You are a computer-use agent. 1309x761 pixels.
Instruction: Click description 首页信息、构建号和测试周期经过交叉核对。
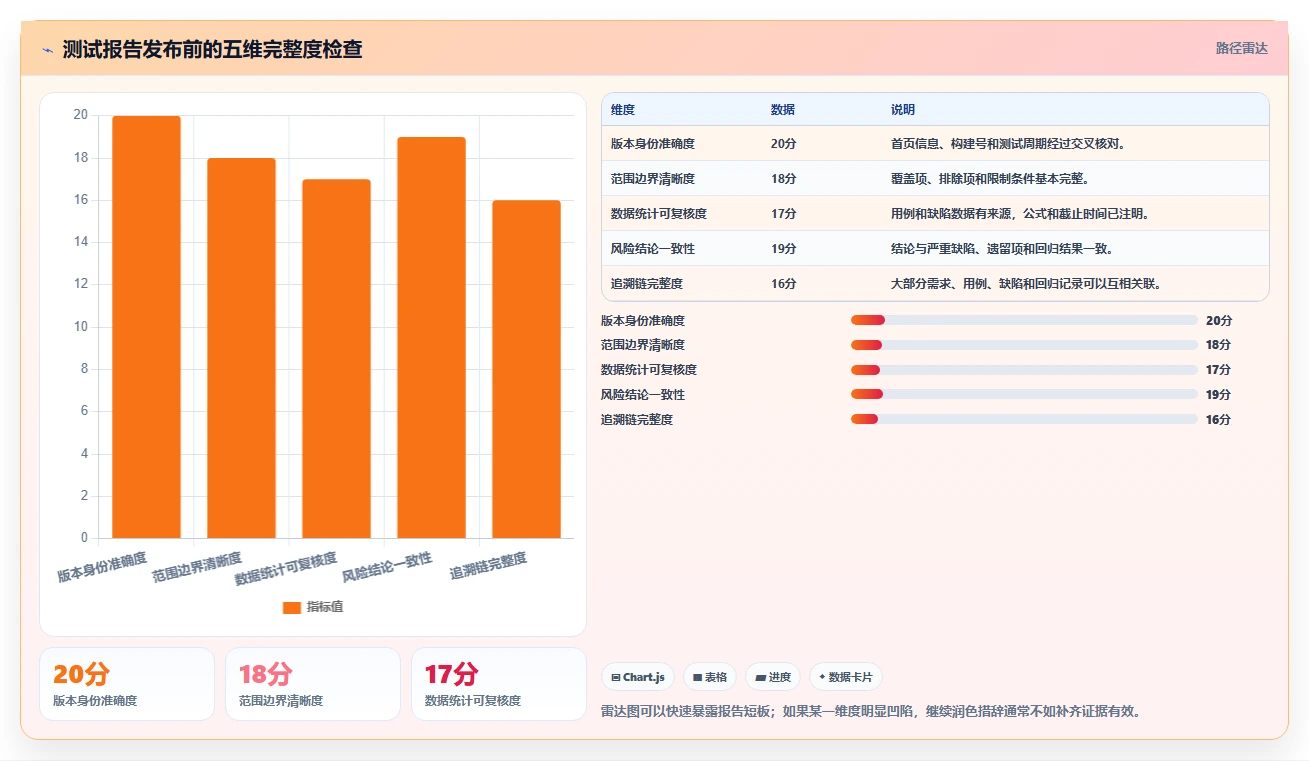tap(1009, 144)
